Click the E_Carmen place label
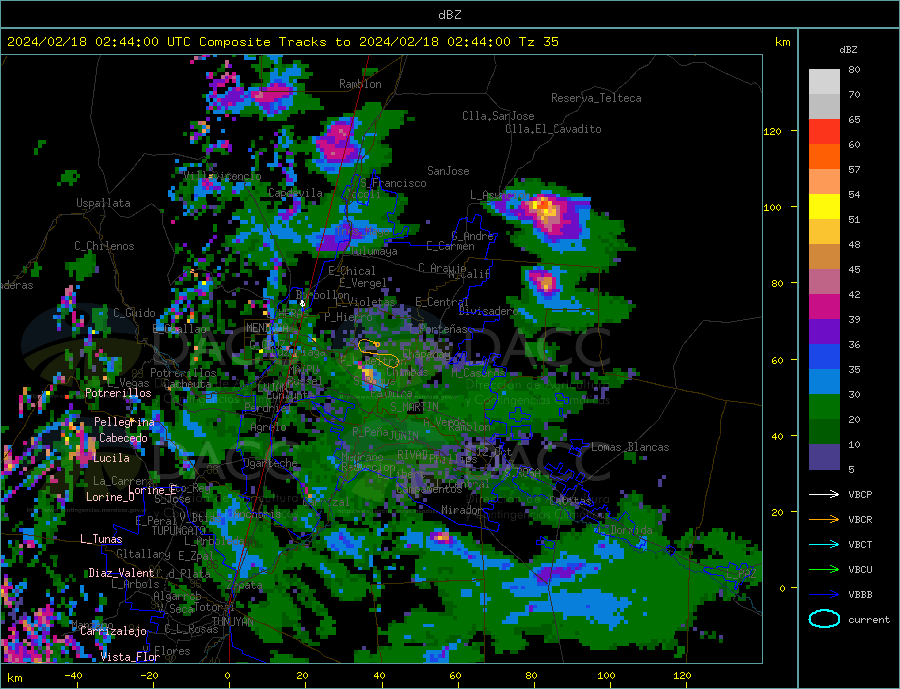Image resolution: width=900 pixels, height=689 pixels. [450, 247]
